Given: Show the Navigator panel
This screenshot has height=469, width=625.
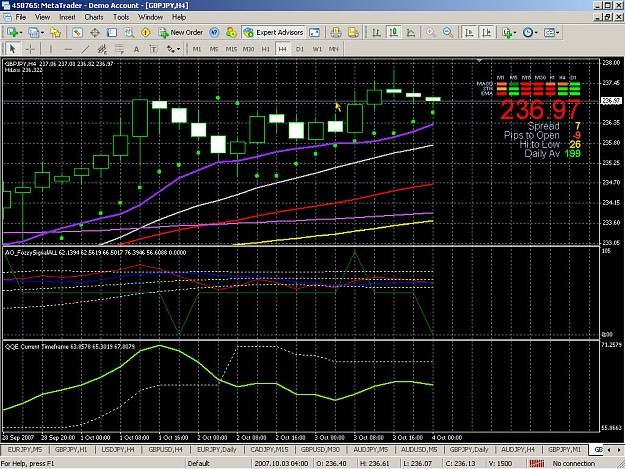Looking at the screenshot, I should 112,33.
